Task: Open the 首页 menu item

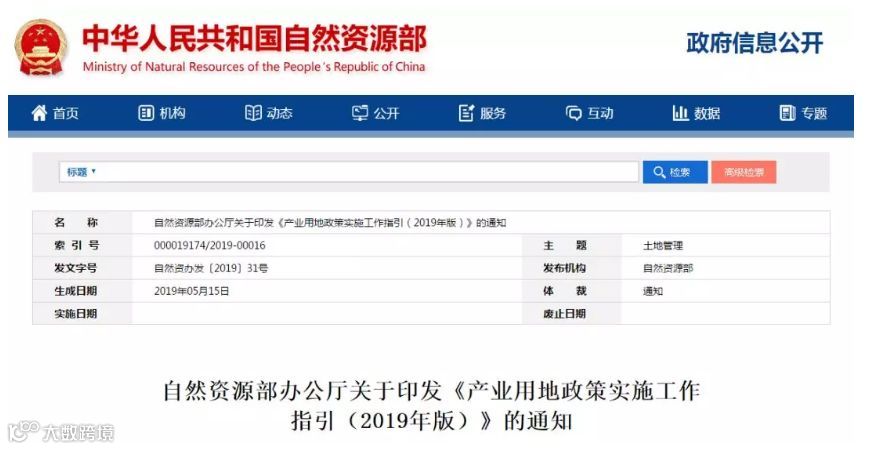Action: (55, 113)
